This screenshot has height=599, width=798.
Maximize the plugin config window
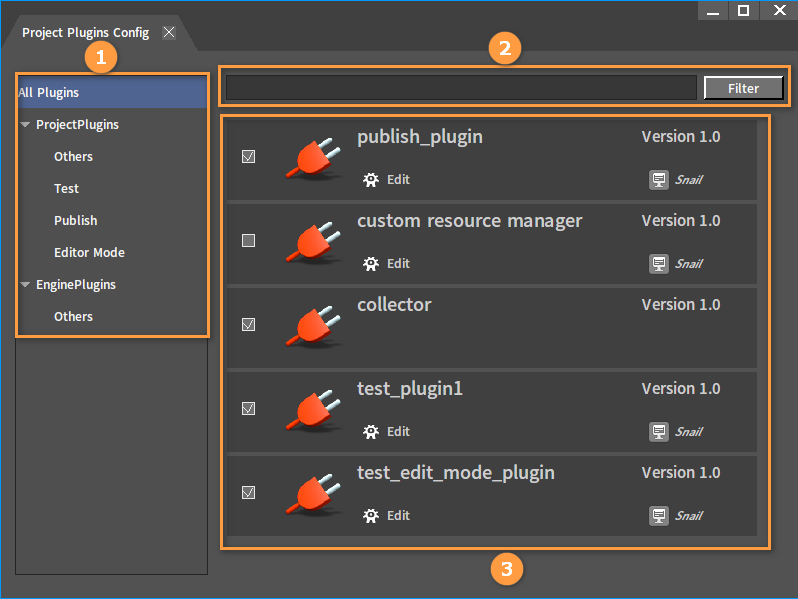coord(744,11)
